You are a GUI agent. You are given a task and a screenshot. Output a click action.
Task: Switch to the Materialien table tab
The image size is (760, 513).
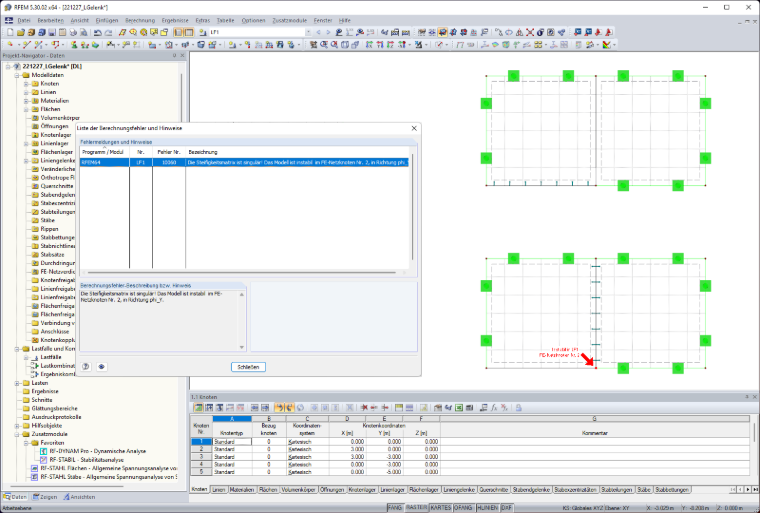[x=242, y=490]
